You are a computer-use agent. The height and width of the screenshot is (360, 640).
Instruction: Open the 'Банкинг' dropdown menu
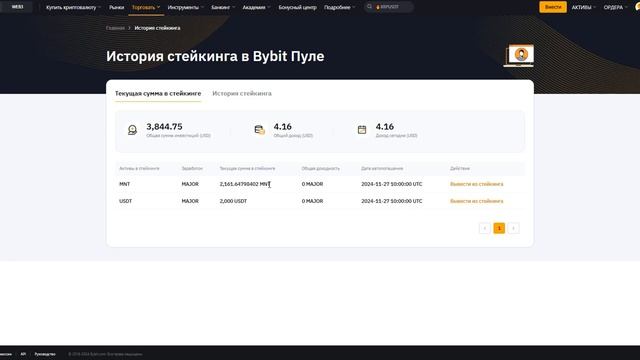coord(223,7)
